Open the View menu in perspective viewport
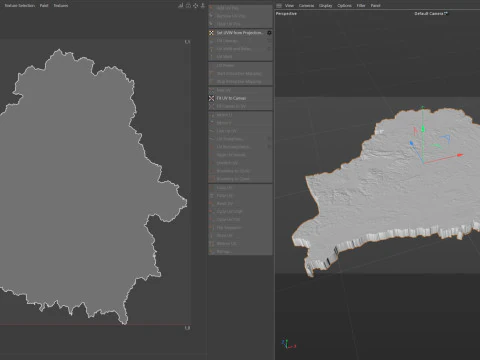Screen dimensions: 480x360 coord(289,5)
